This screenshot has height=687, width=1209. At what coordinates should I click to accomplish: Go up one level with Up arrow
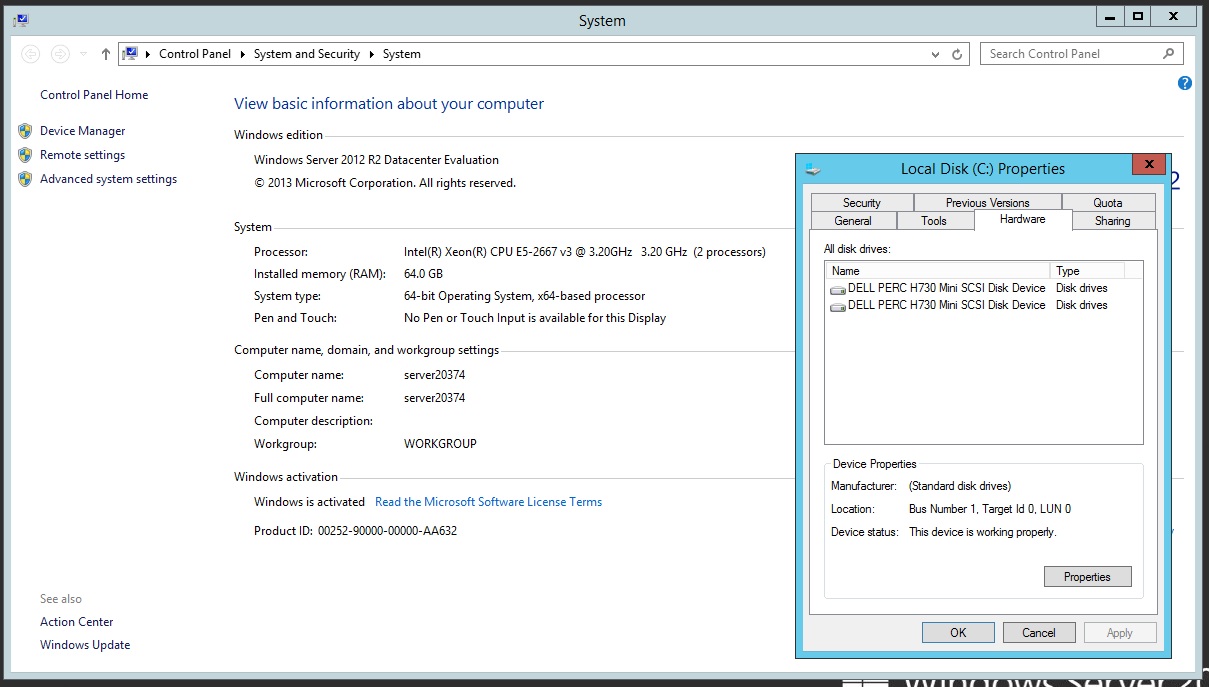click(x=106, y=54)
